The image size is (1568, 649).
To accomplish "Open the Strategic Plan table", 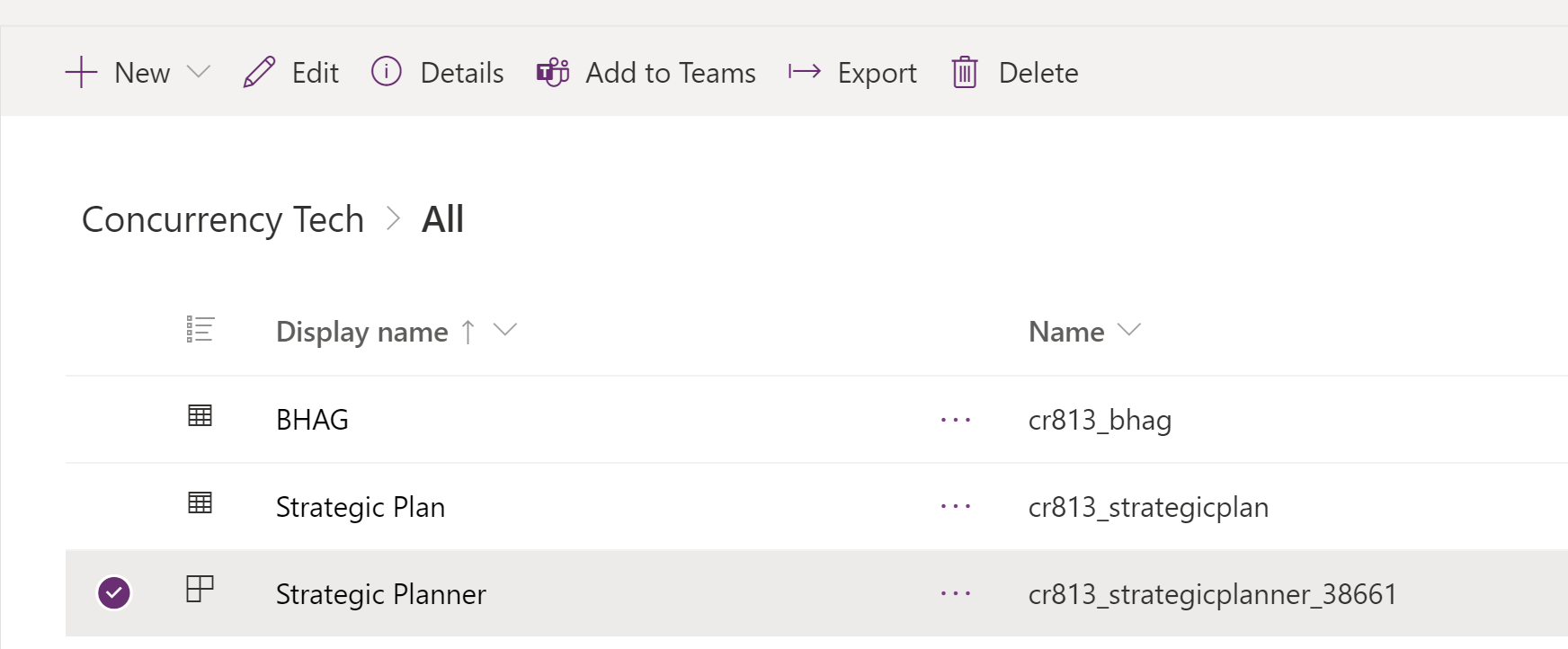I will pos(361,507).
